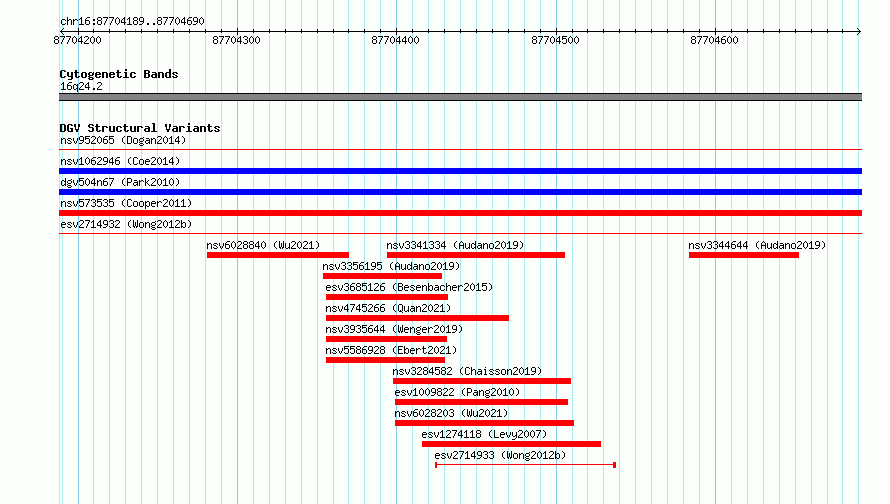Open variant nsv5586928 (Ebert2021) label

click(x=391, y=350)
